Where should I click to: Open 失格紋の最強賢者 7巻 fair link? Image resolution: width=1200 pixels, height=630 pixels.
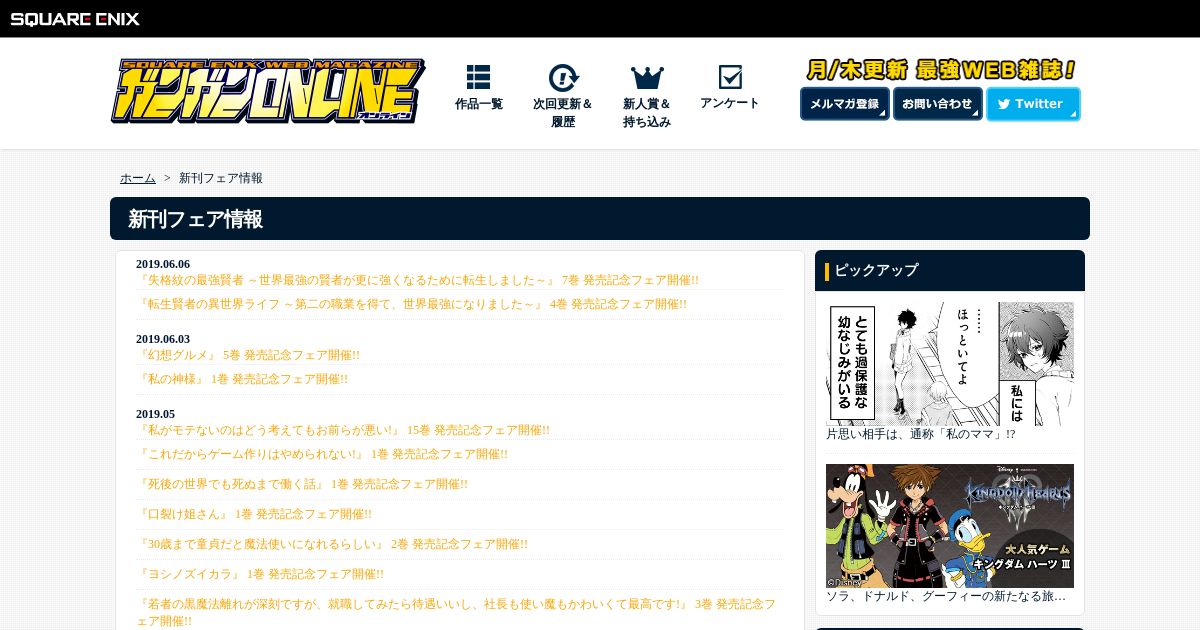click(418, 280)
